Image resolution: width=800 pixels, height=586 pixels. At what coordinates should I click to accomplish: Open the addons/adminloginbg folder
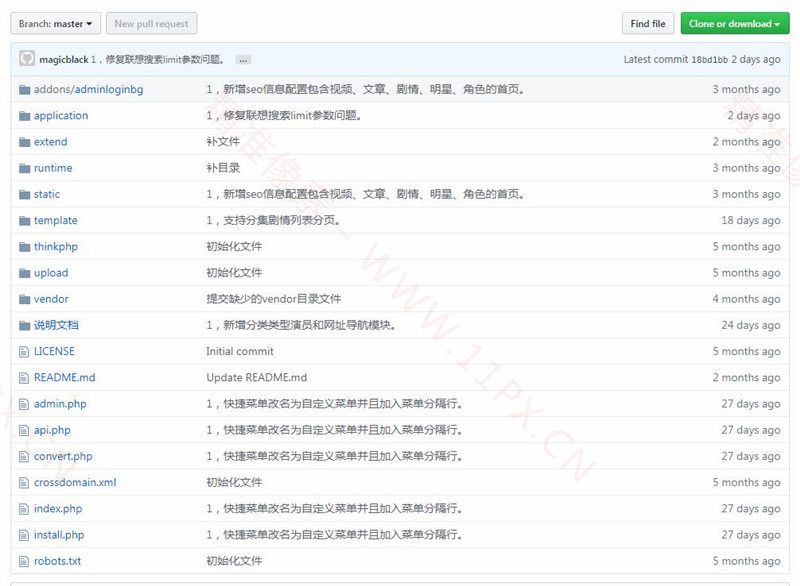point(88,89)
